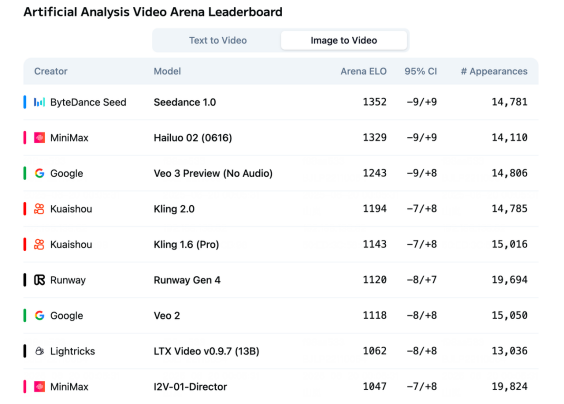
Task: Click the ELO score 1047
Action: [x=375, y=387]
